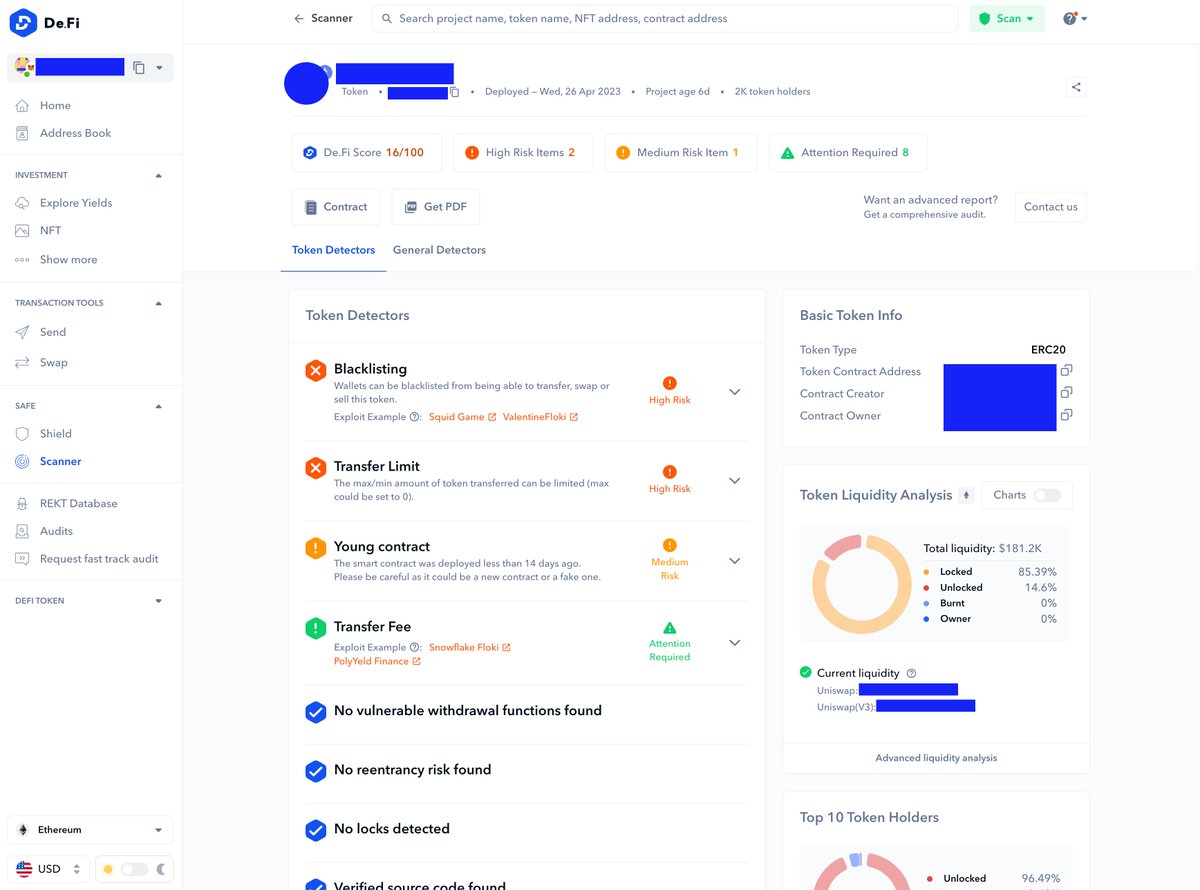This screenshot has height=890, width=1200.
Task: Open Squid Game exploit example
Action: pyautogui.click(x=462, y=417)
